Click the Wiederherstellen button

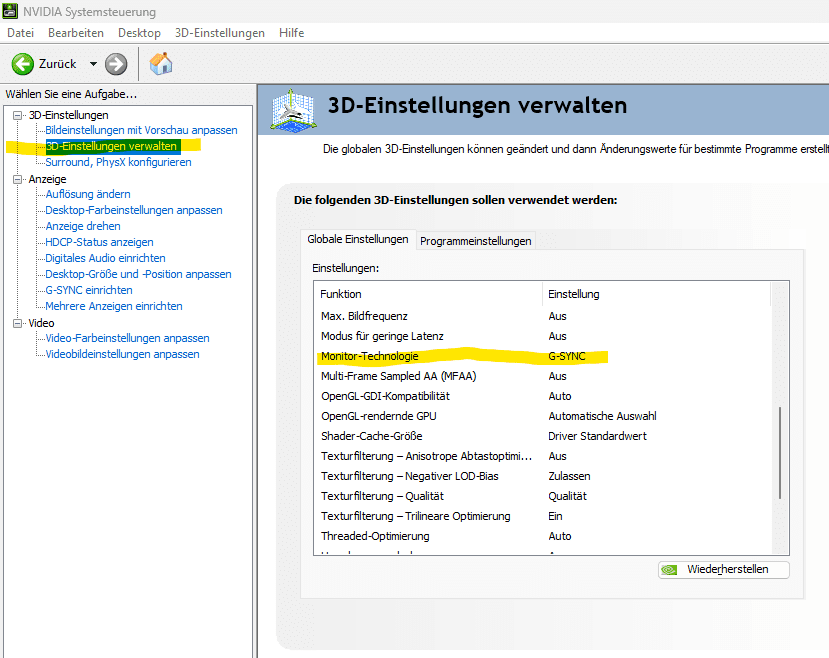pyautogui.click(x=724, y=570)
